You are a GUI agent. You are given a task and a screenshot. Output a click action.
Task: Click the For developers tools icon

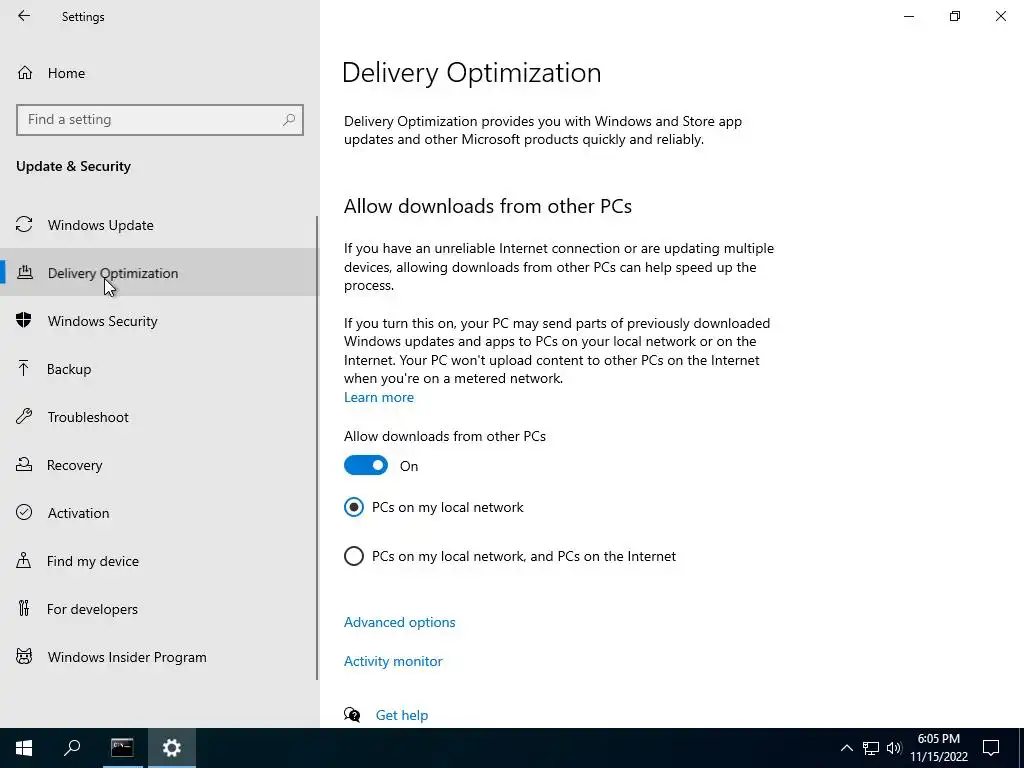tap(24, 608)
